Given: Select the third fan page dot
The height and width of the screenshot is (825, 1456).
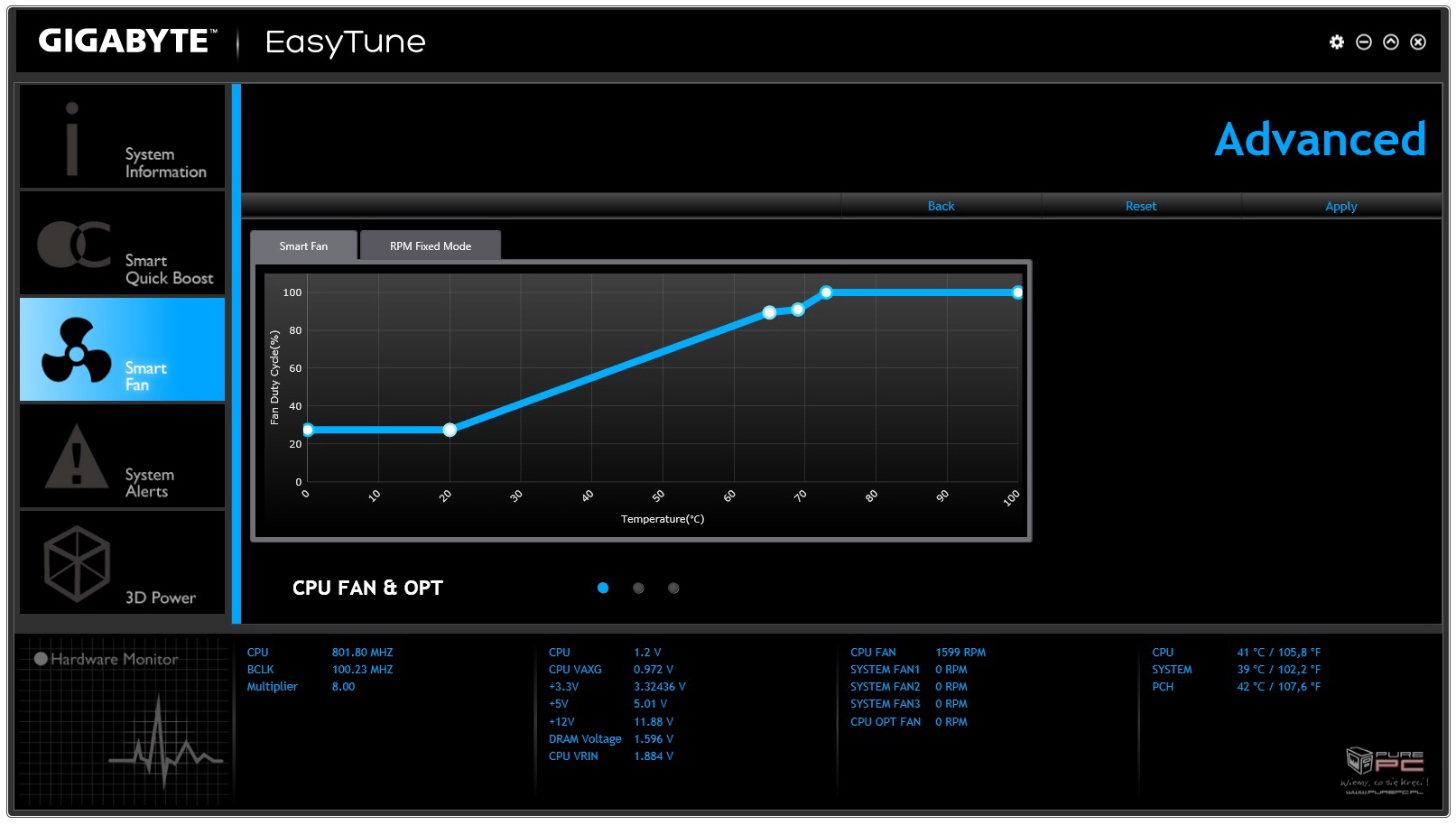Looking at the screenshot, I should click(673, 588).
